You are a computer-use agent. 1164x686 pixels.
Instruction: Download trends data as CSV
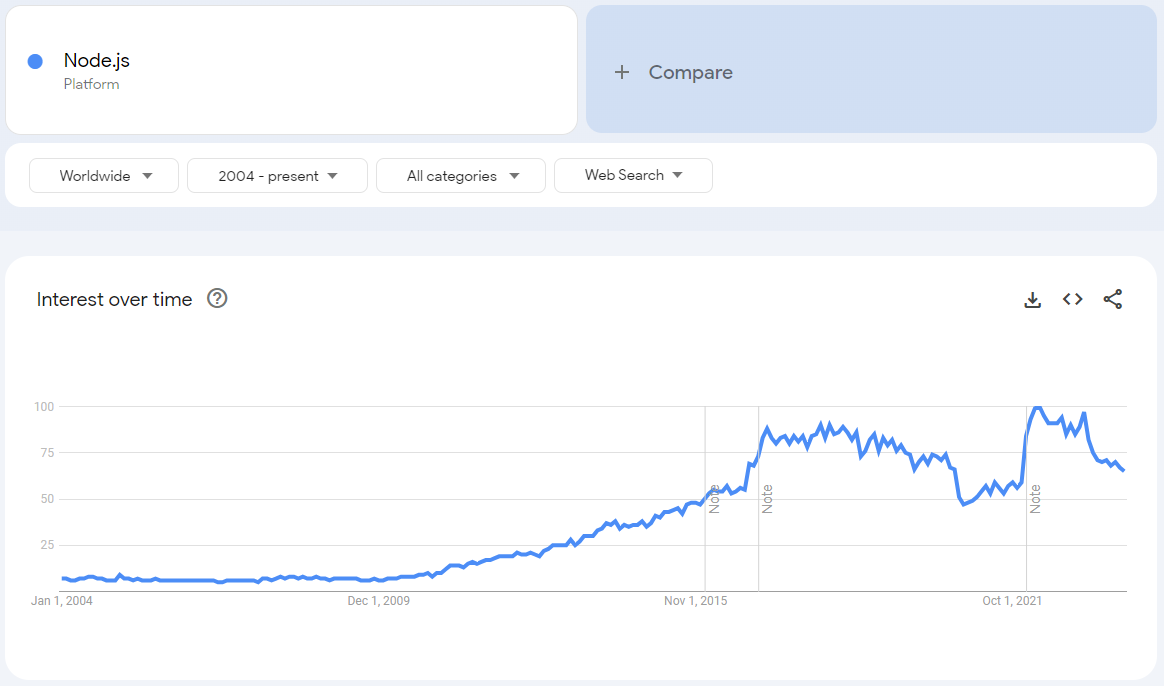click(1032, 298)
